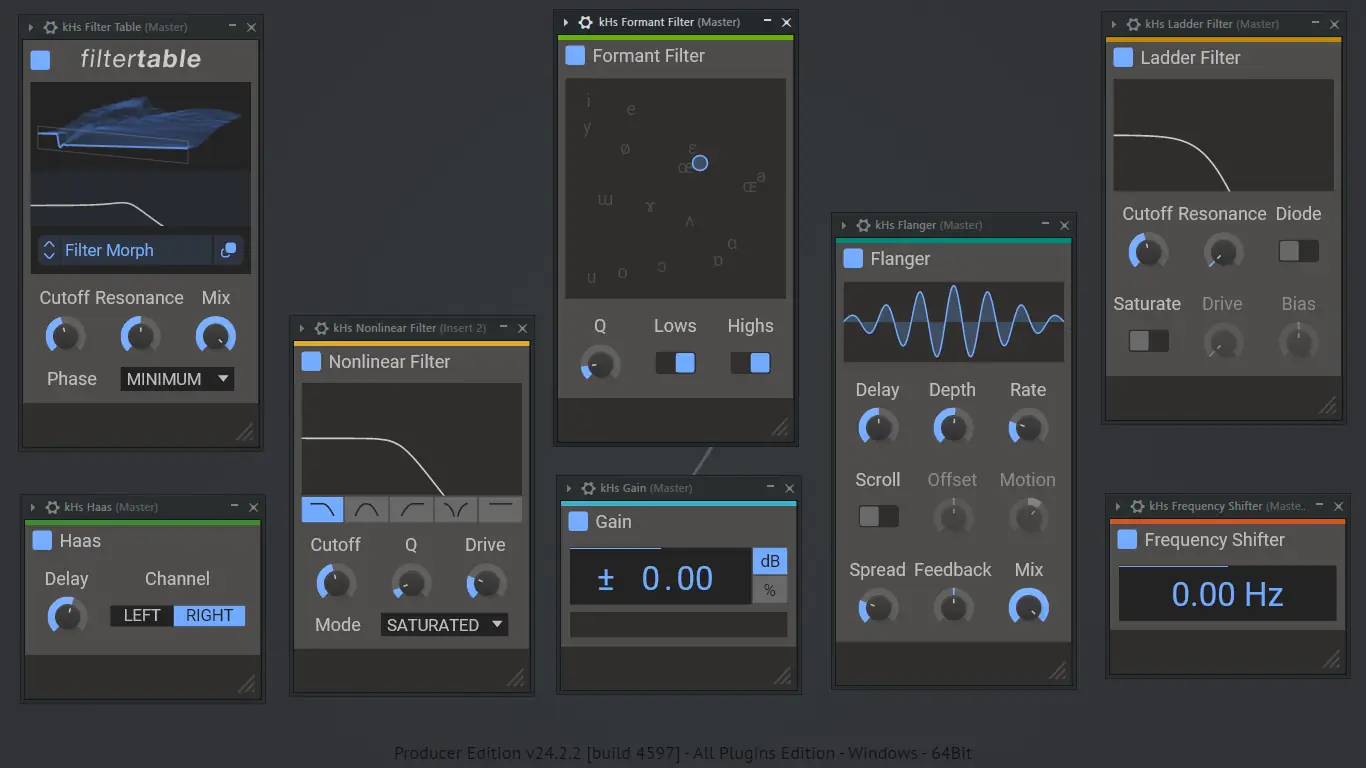Switch off Highs in Formant Filter
Screen dimensions: 1366x768
pyautogui.click(x=750, y=363)
